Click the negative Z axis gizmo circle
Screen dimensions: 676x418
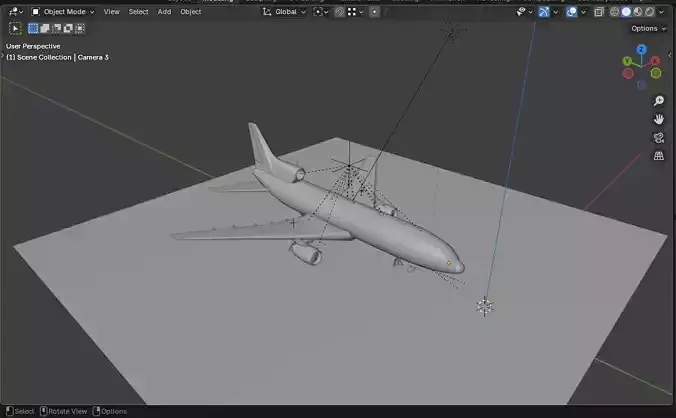click(642, 85)
